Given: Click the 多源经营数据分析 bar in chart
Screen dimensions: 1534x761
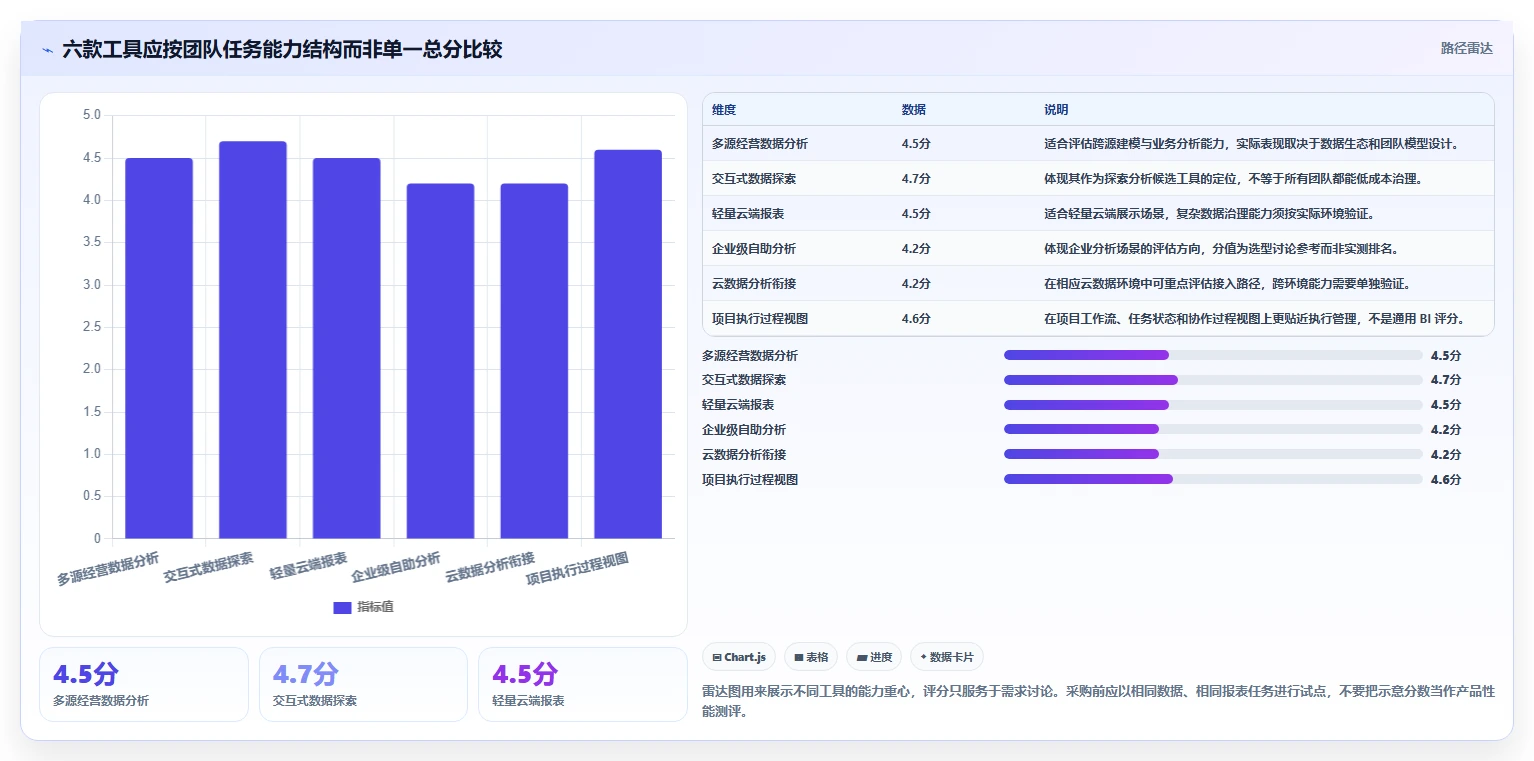Looking at the screenshot, I should tap(159, 348).
